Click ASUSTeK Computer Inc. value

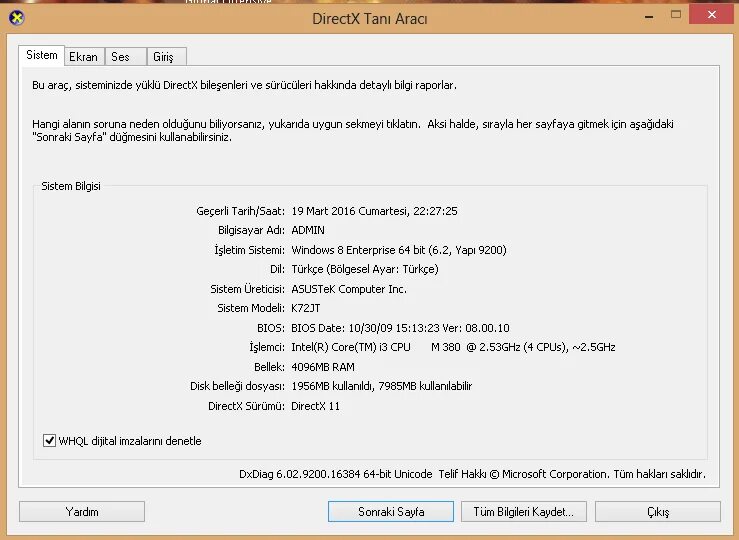tap(349, 289)
